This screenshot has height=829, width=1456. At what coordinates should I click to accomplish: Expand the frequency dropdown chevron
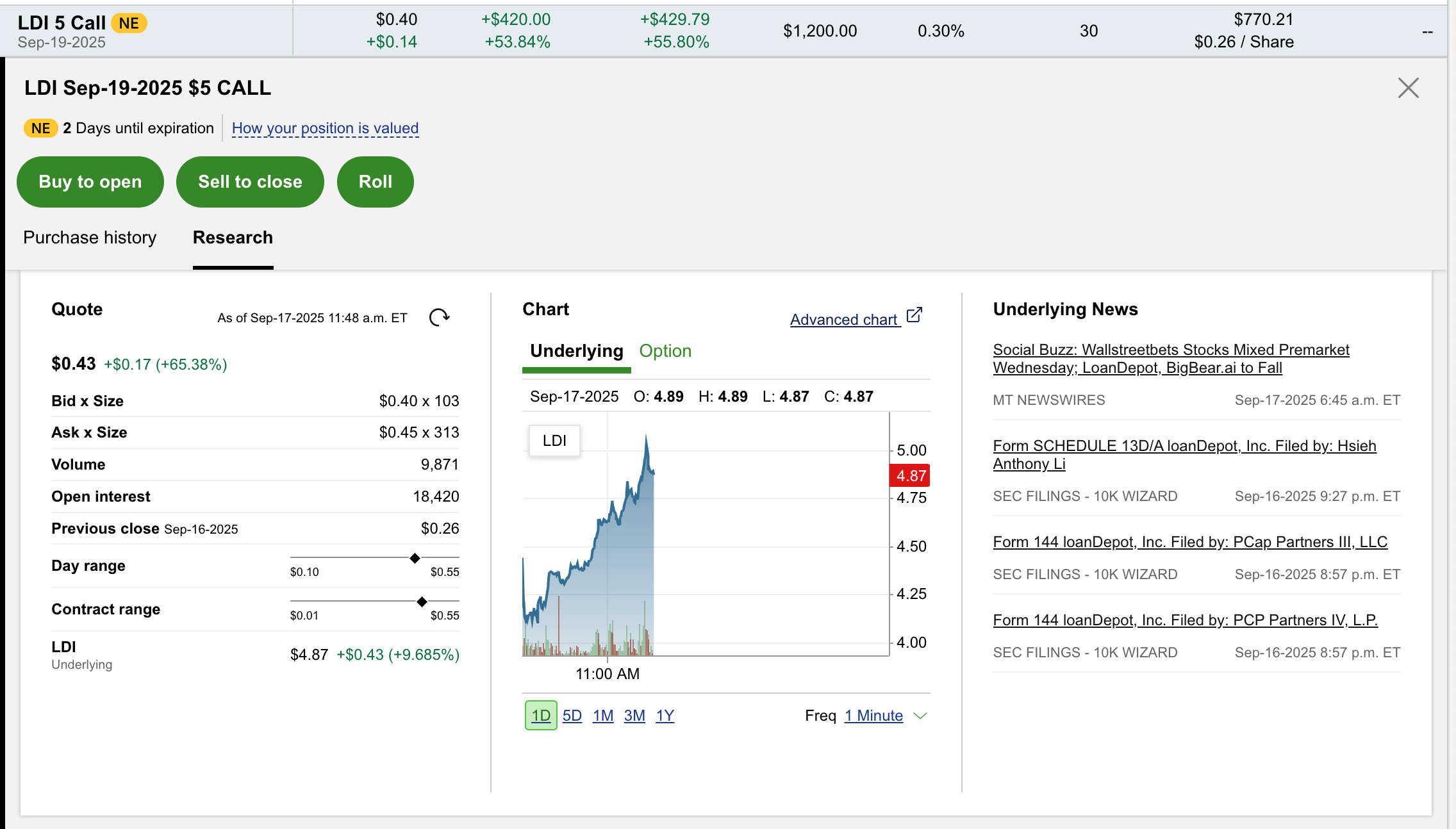coord(920,716)
